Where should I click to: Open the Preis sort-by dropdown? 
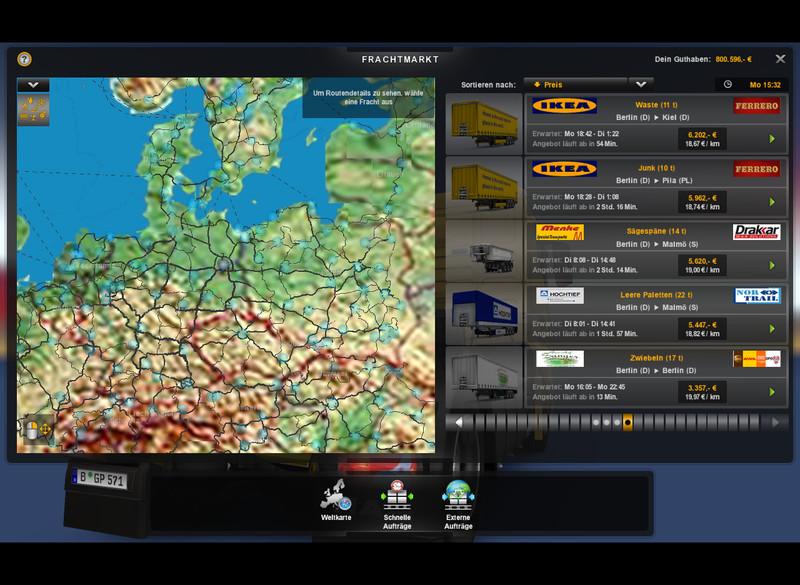pyautogui.click(x=575, y=85)
